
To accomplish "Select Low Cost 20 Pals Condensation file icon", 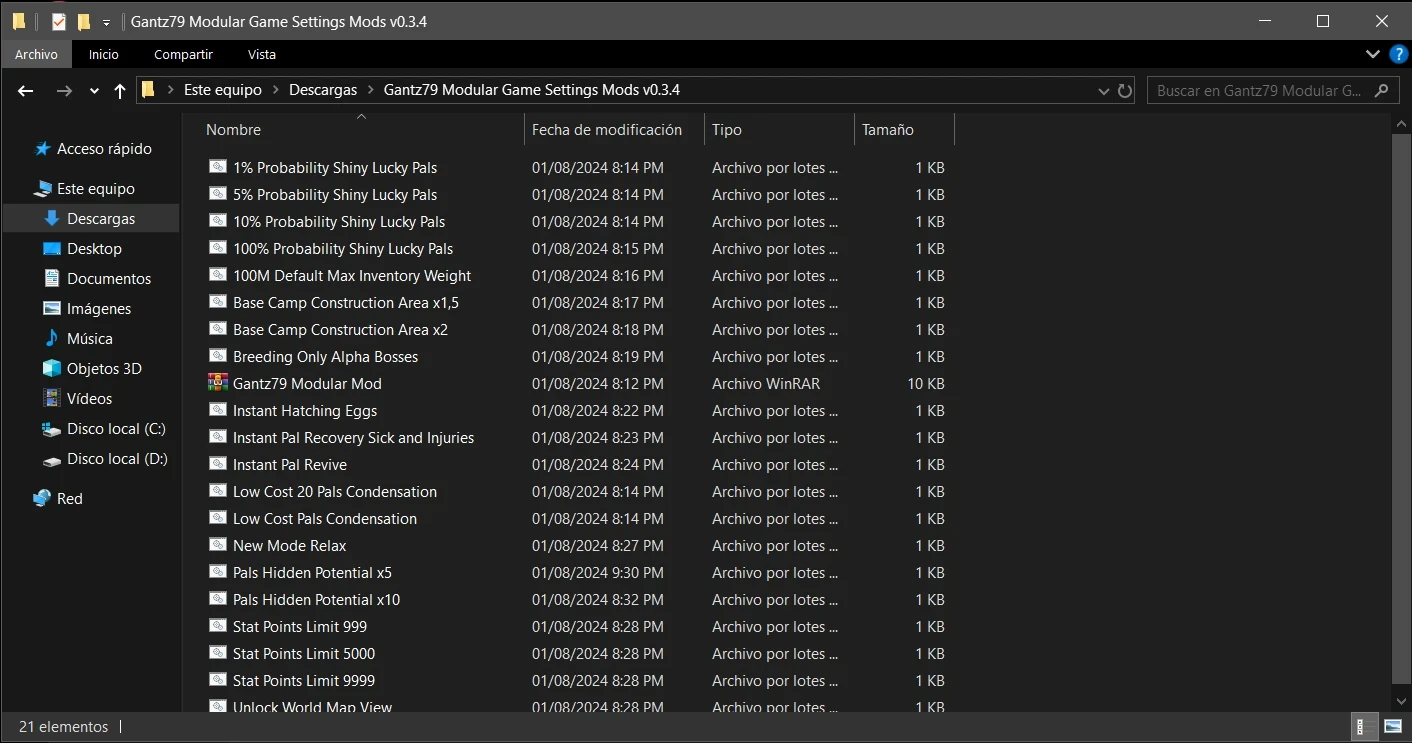I will click(217, 491).
